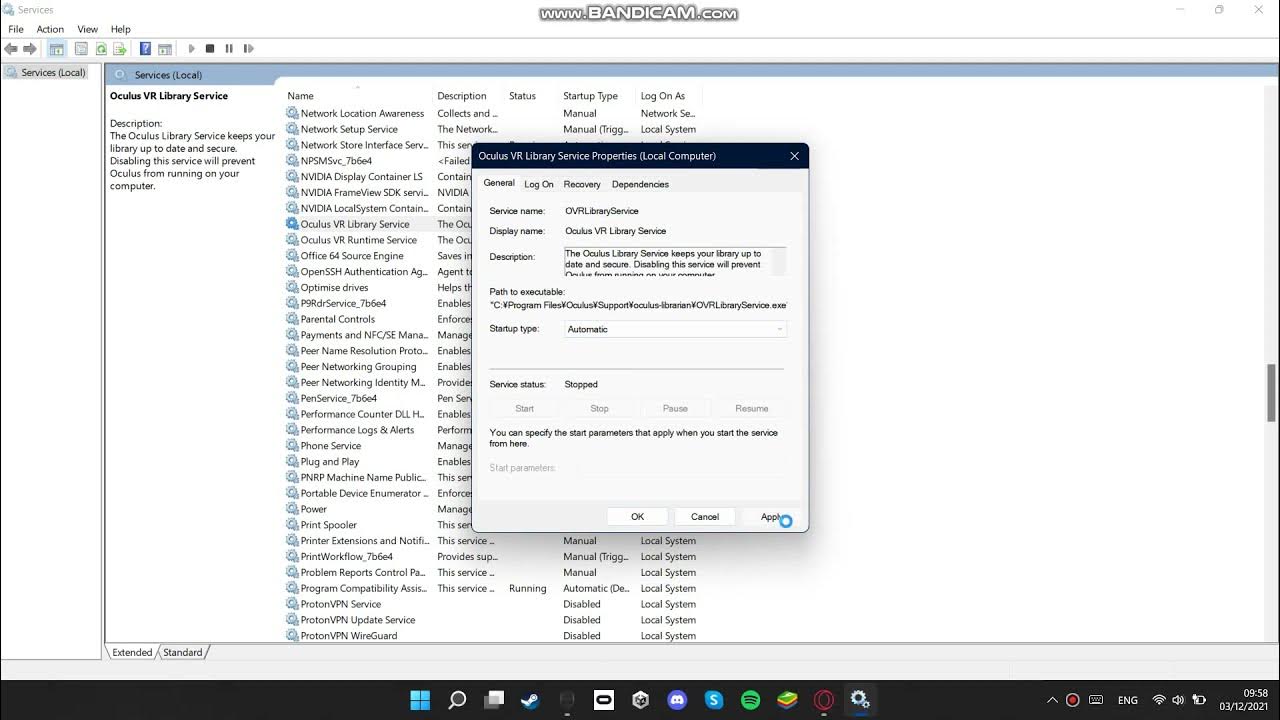Screen dimensions: 1280x720
Task: Click the Stop button under Service status
Action: pos(599,408)
